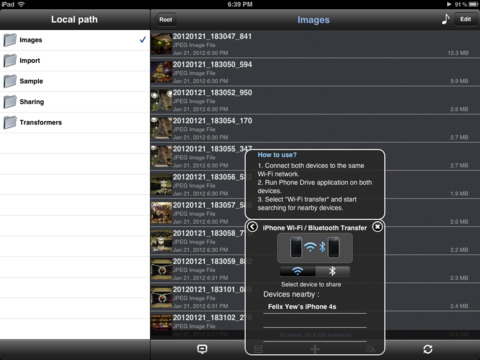
Task: Open the Images folder icon
Action: pos(10,40)
